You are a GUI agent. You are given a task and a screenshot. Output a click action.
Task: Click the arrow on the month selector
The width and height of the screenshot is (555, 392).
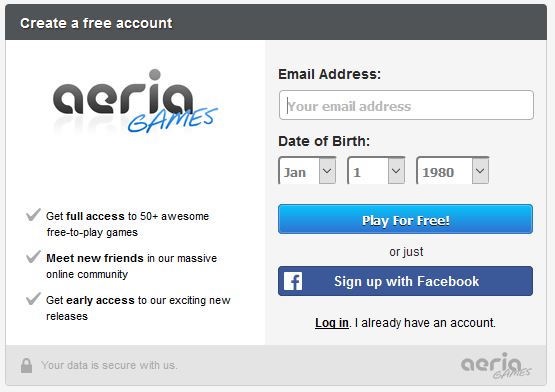tap(327, 171)
